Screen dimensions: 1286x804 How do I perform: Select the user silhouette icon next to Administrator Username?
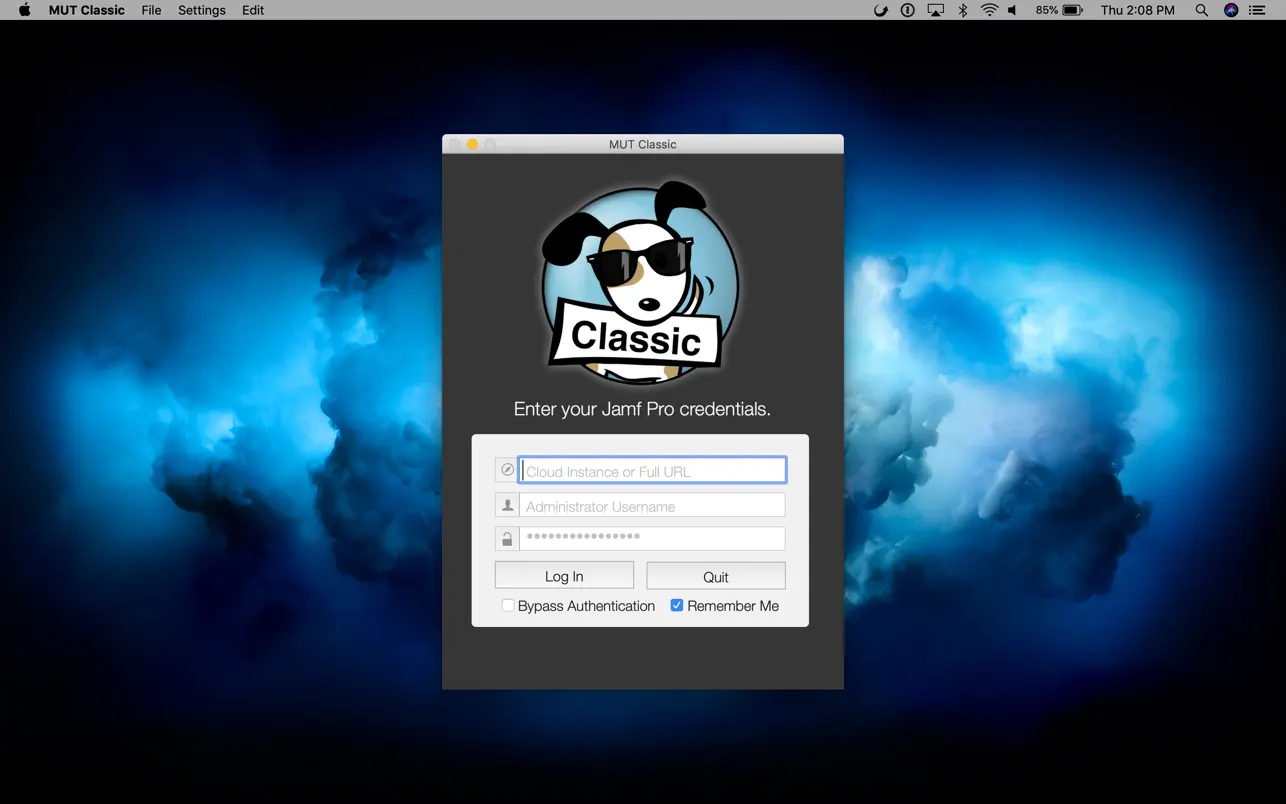point(507,504)
